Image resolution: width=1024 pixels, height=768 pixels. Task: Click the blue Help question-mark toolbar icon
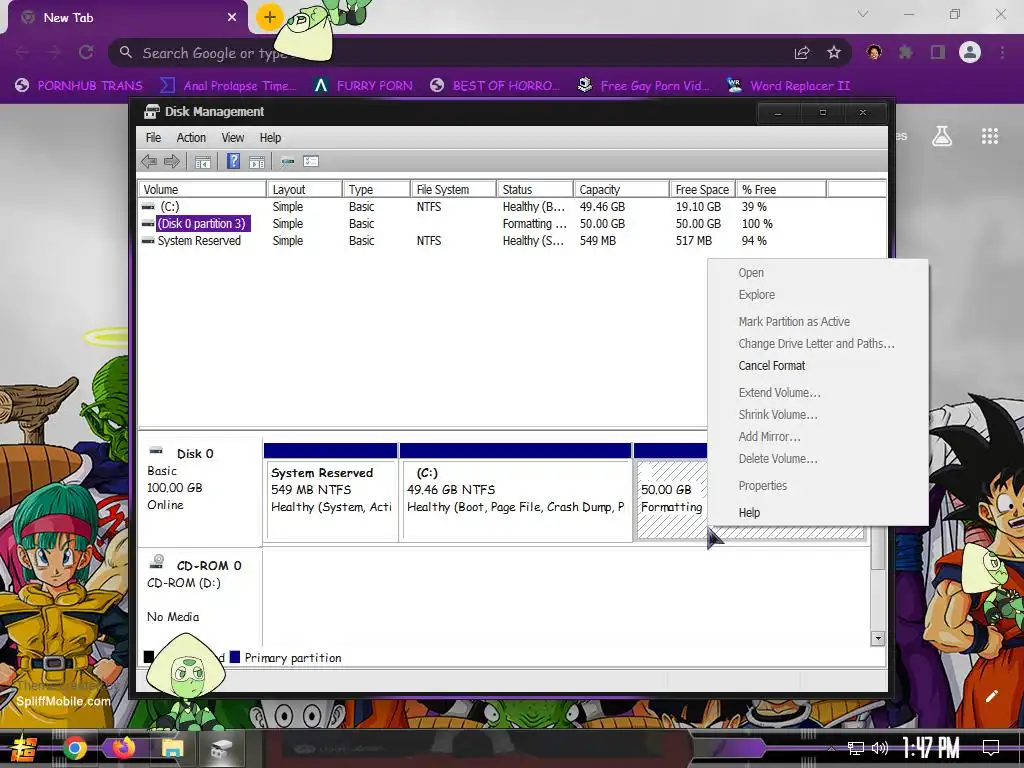(x=233, y=161)
